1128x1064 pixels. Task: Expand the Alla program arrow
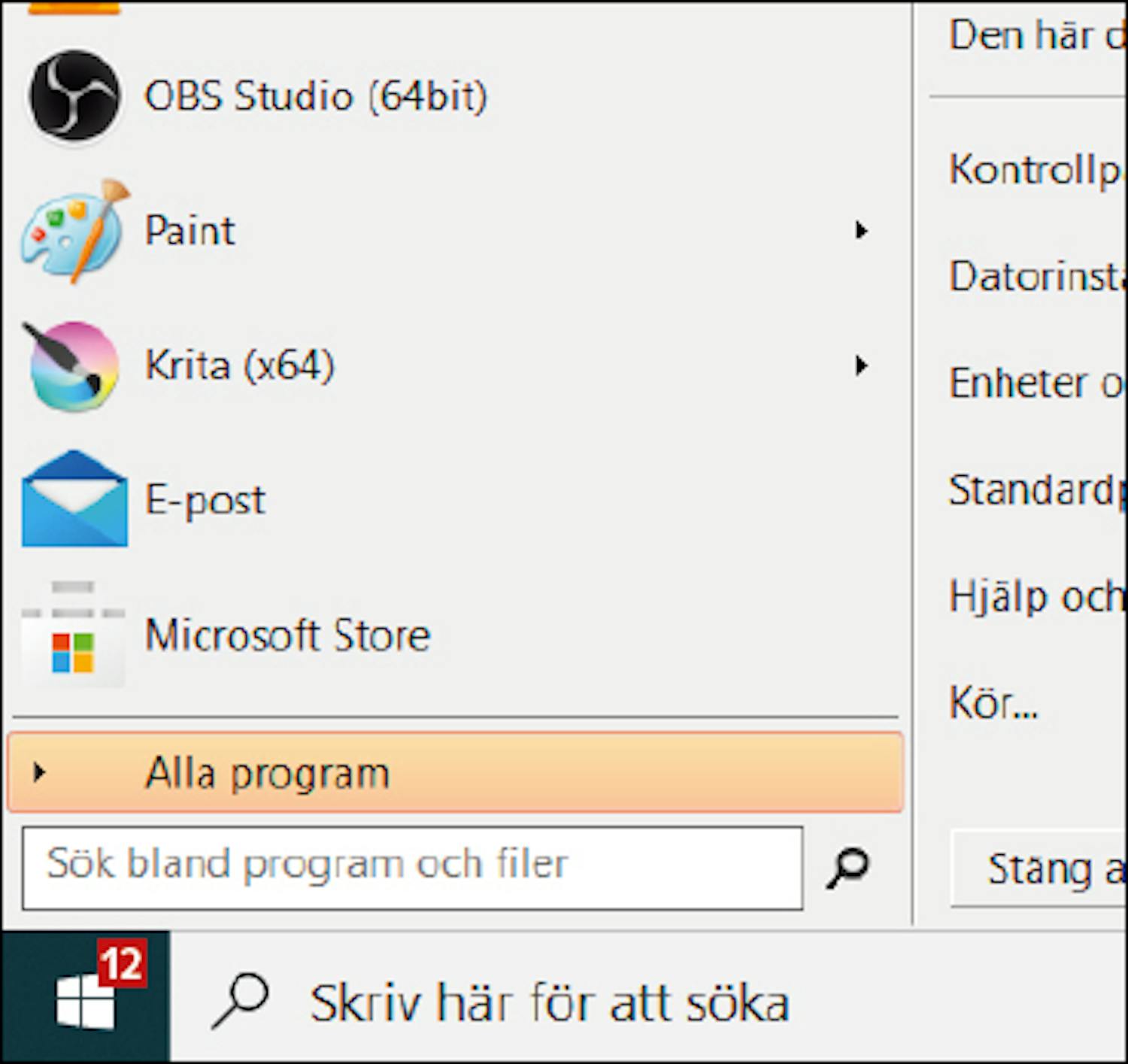pyautogui.click(x=39, y=772)
